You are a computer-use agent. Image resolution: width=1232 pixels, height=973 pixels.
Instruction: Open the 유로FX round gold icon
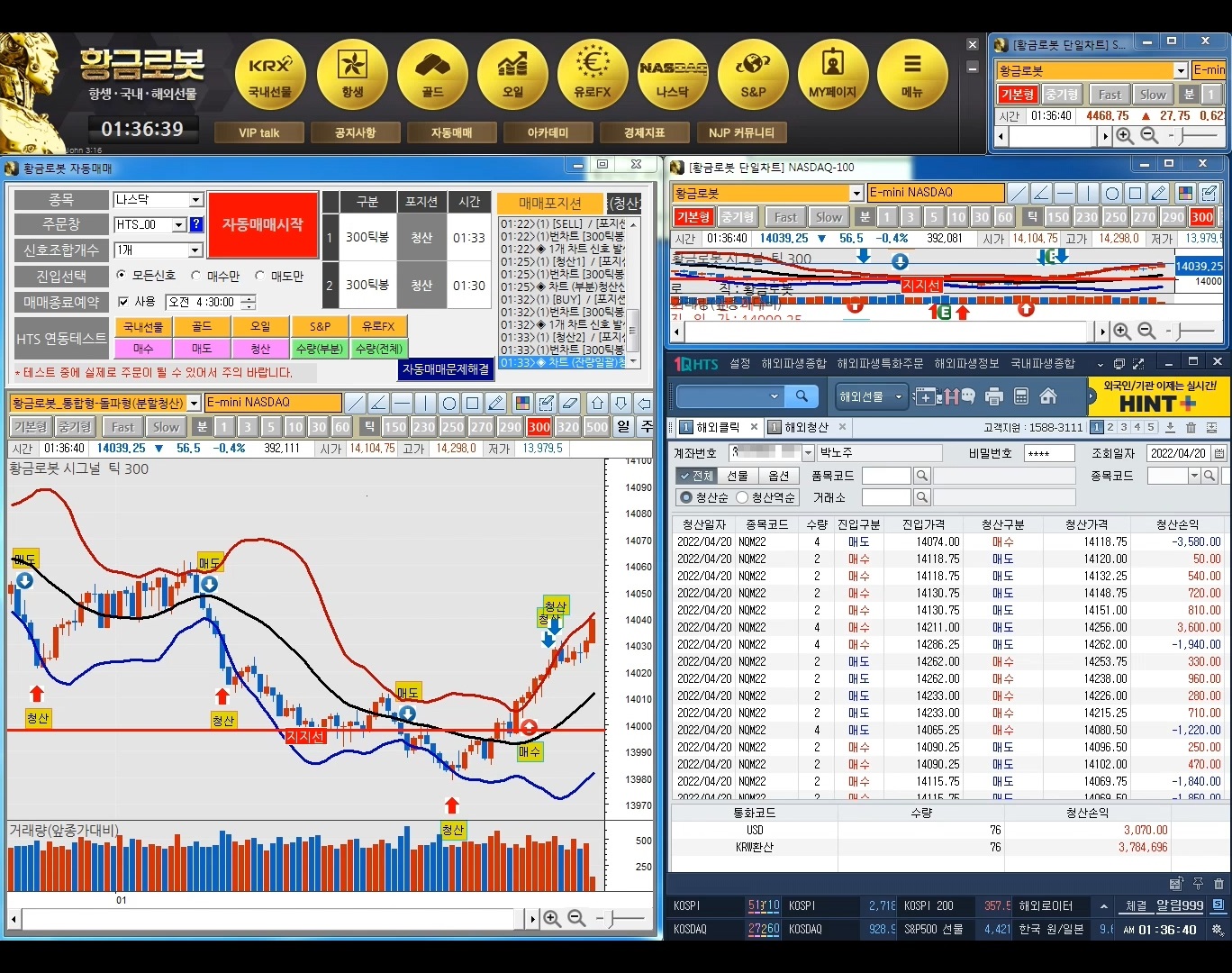coord(593,76)
